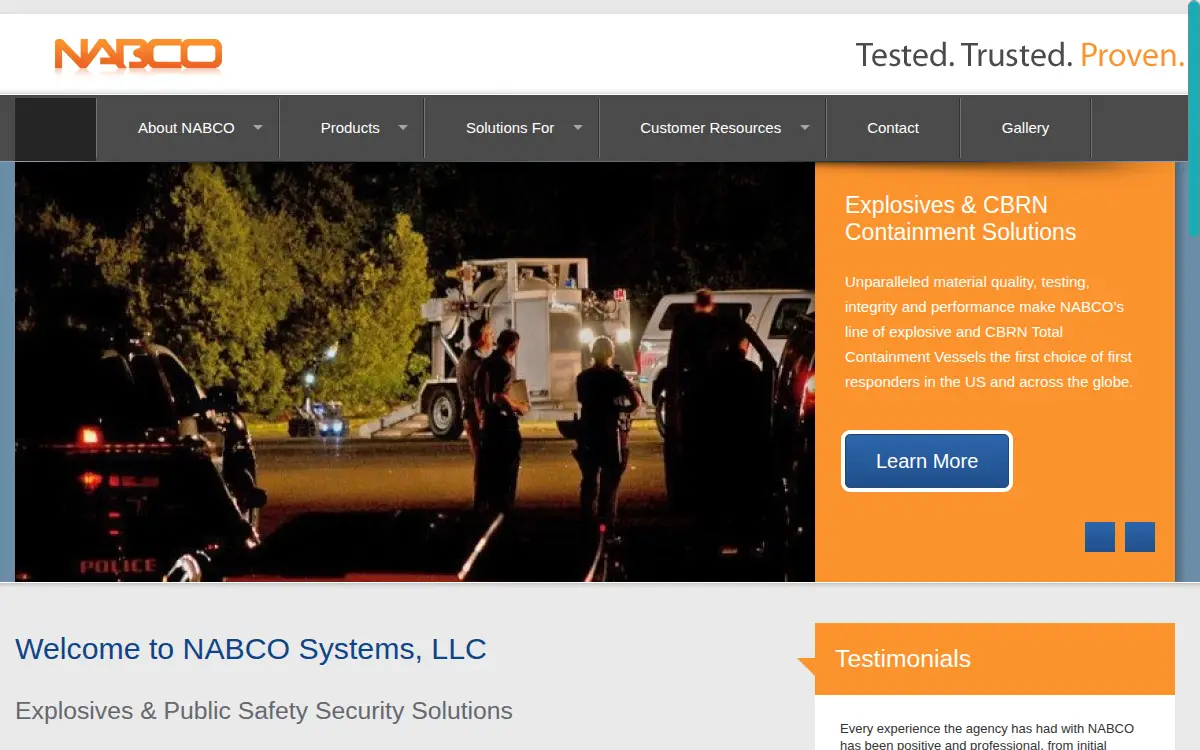Click the Learn More button
The image size is (1200, 750).
(x=927, y=461)
